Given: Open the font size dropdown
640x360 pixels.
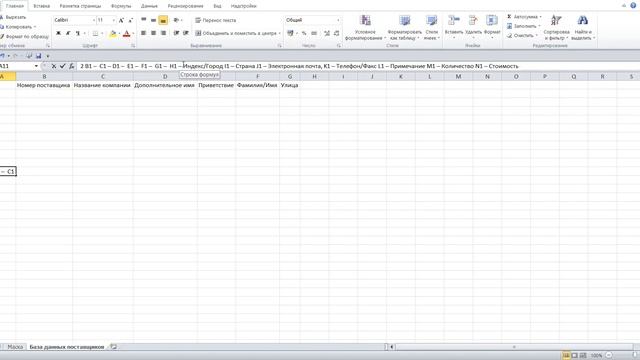Looking at the screenshot, I should pyautogui.click(x=113, y=20).
